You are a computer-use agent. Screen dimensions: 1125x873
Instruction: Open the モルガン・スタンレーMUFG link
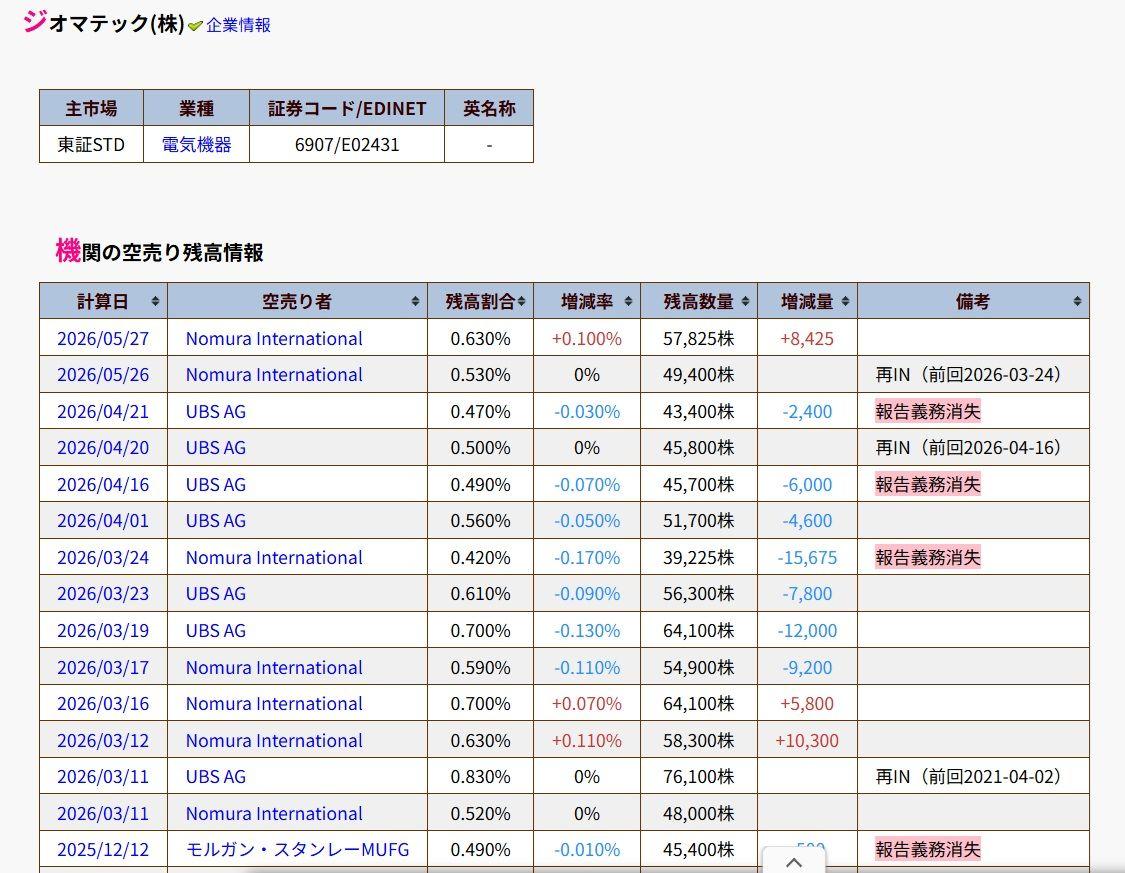pos(298,850)
